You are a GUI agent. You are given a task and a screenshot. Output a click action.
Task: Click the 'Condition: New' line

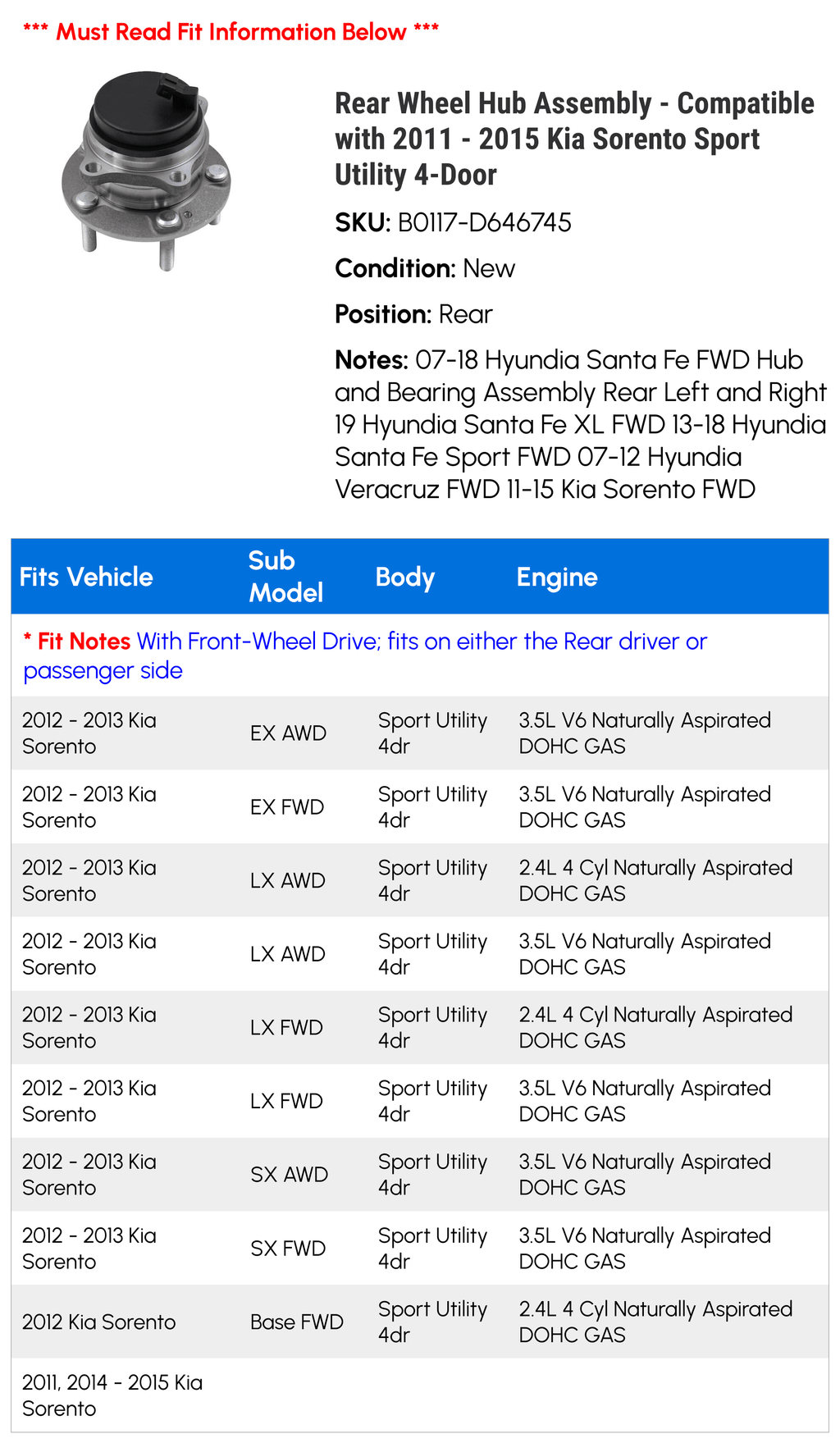pos(425,268)
